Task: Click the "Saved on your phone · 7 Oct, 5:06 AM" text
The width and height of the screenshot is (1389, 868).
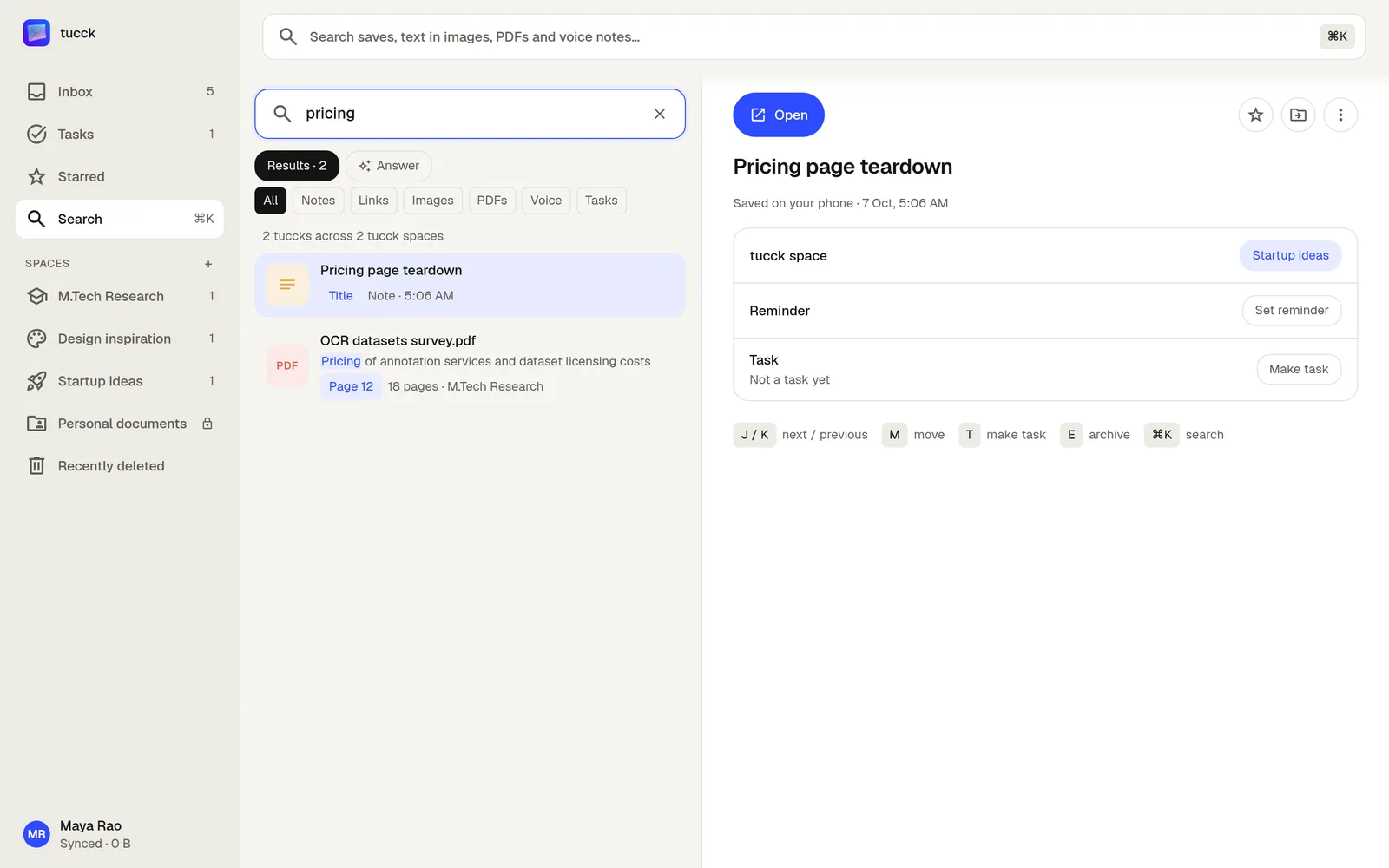Action: pyautogui.click(x=840, y=203)
